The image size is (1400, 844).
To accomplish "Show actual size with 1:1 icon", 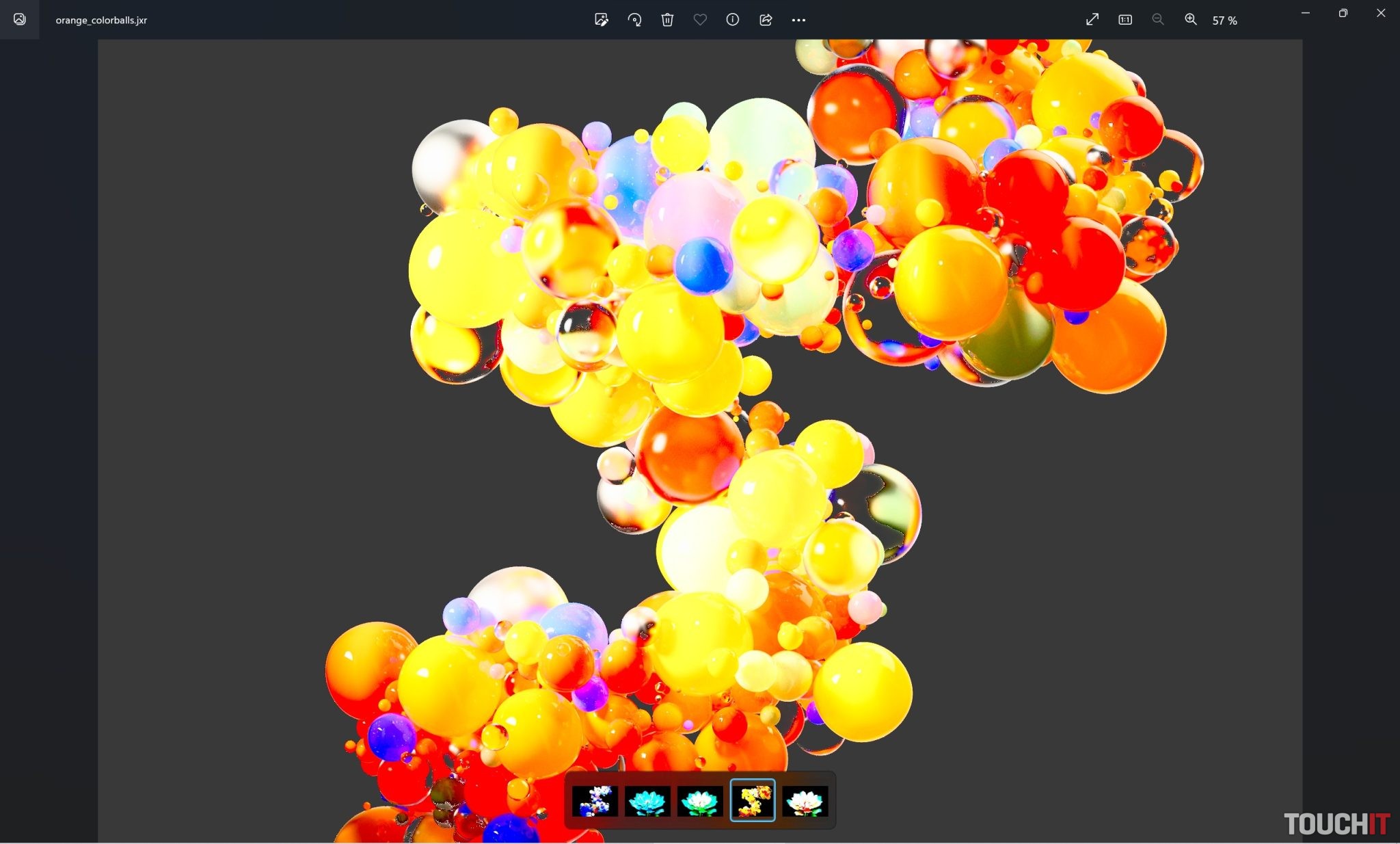I will tap(1125, 20).
